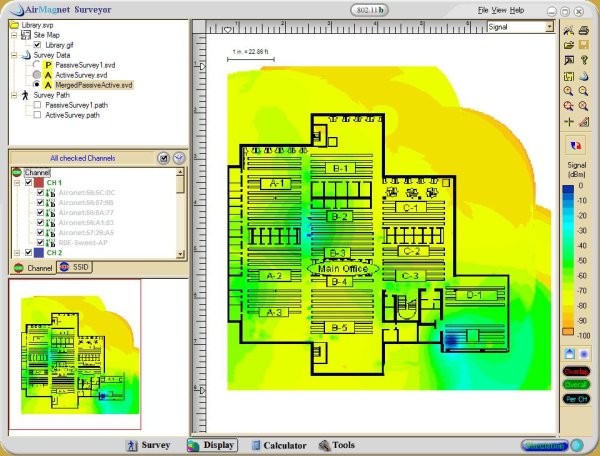Click the CH 2 blue color swatch

pos(39,252)
